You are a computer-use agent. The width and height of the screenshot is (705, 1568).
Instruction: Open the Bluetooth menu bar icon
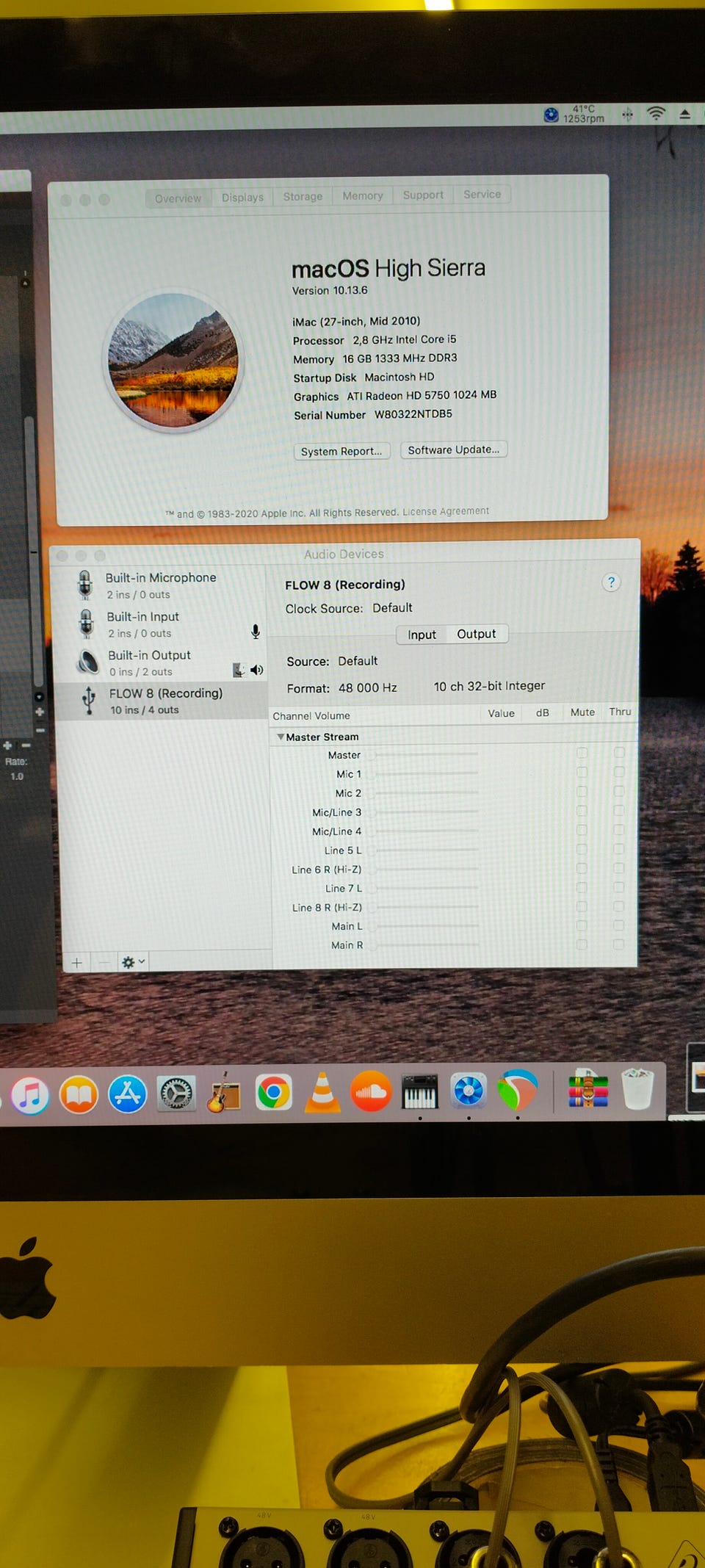627,115
